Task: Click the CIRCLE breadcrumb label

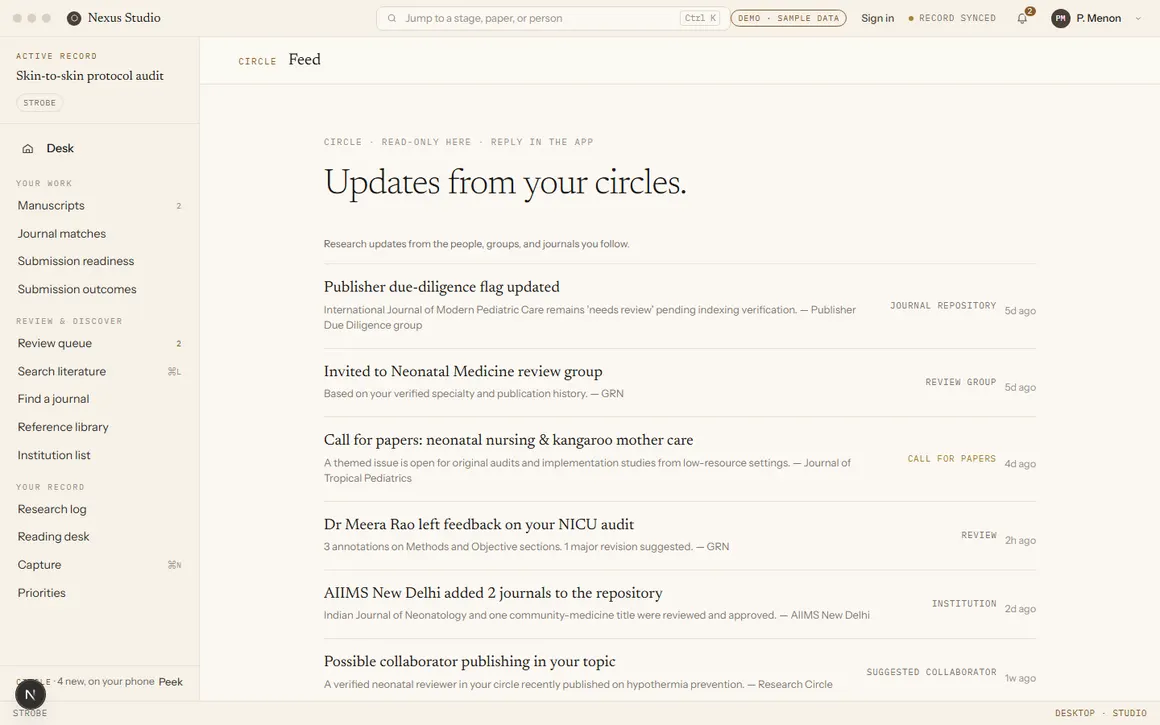Action: 257,61
